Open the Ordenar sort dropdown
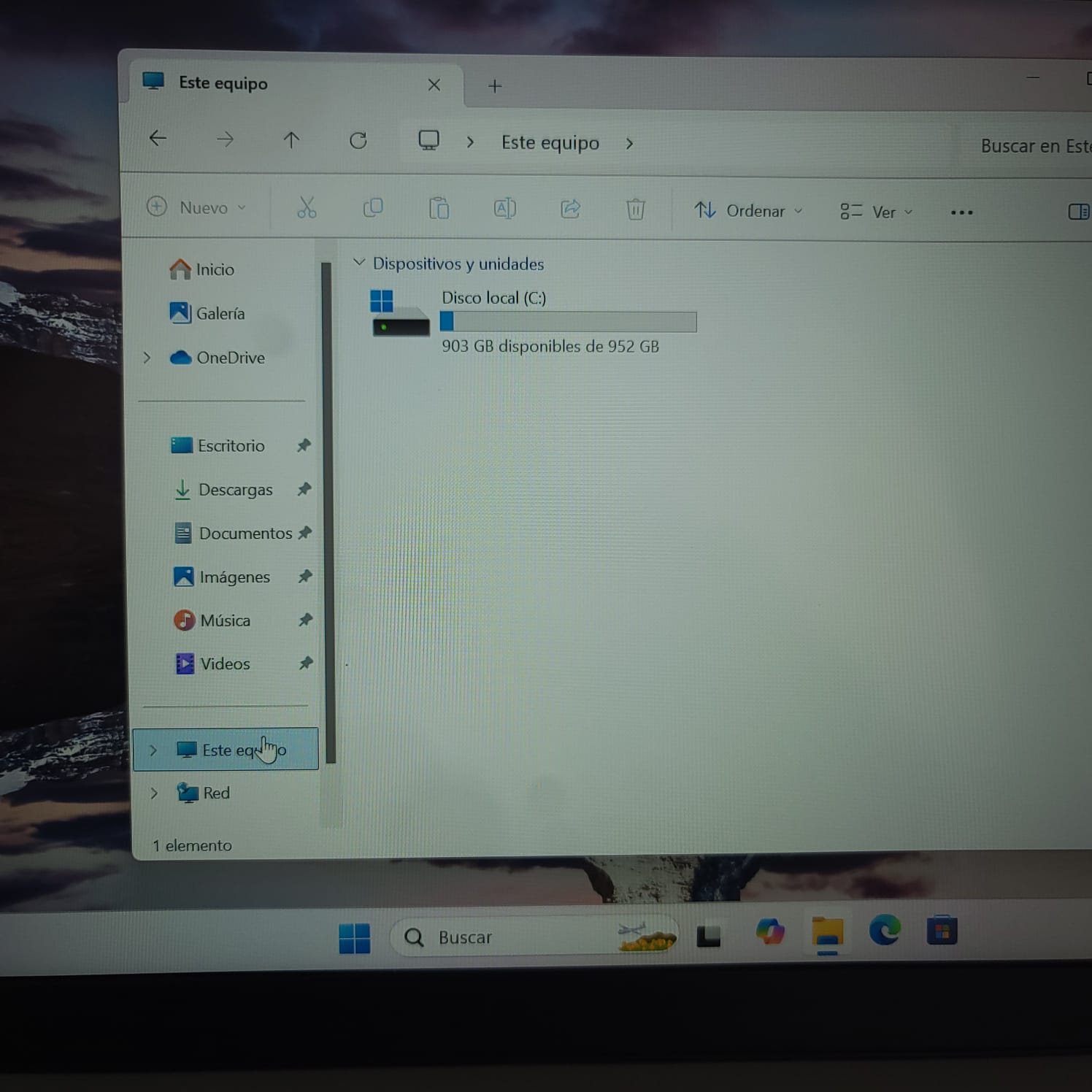Screen dimensions: 1092x1092 pyautogui.click(x=748, y=211)
